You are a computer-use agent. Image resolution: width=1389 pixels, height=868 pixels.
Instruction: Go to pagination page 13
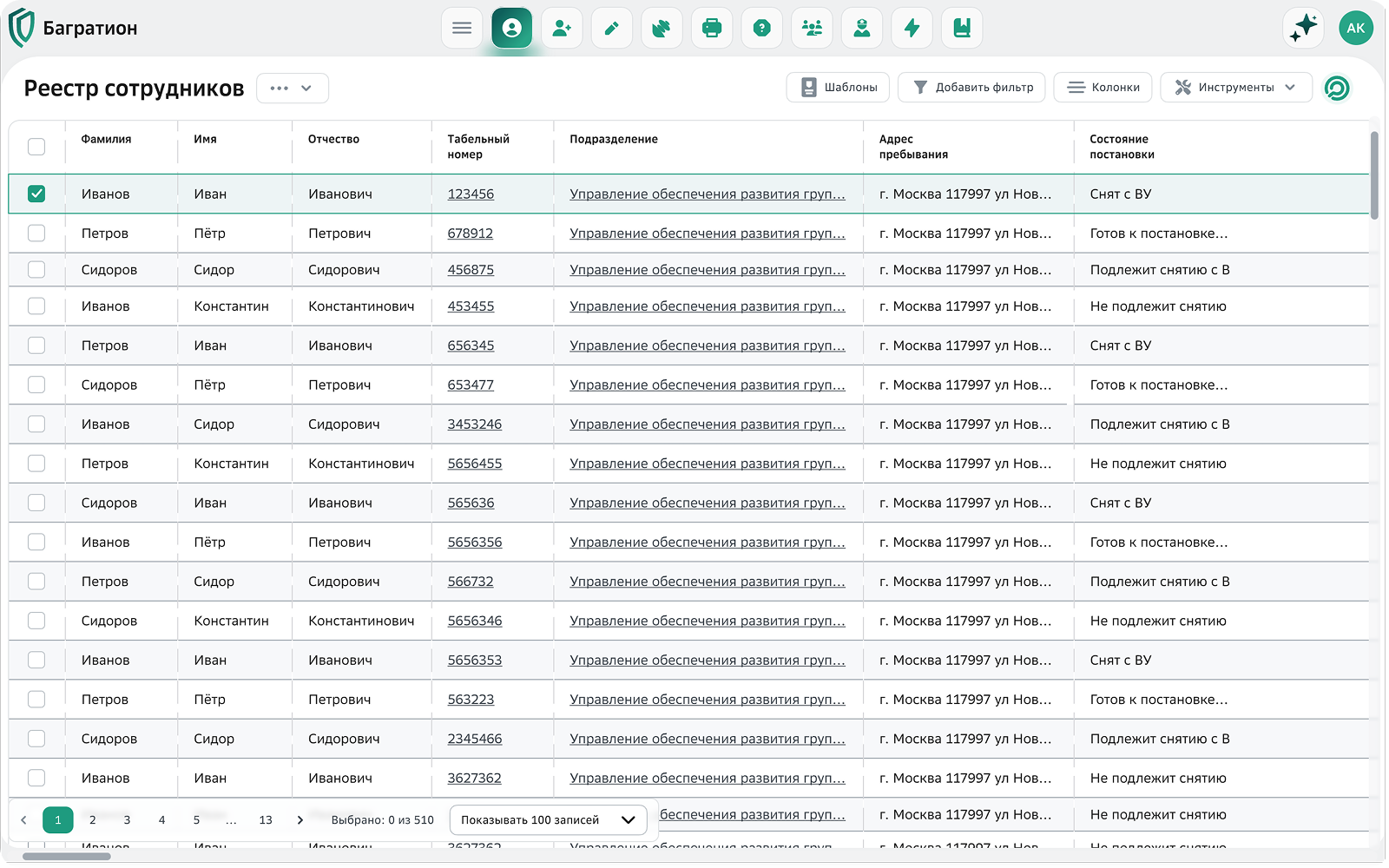tap(266, 819)
